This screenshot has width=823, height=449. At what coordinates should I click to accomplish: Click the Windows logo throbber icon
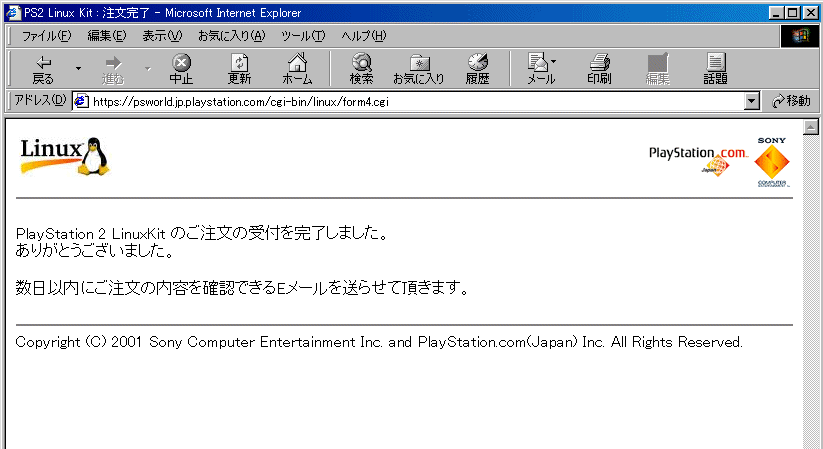point(799,36)
